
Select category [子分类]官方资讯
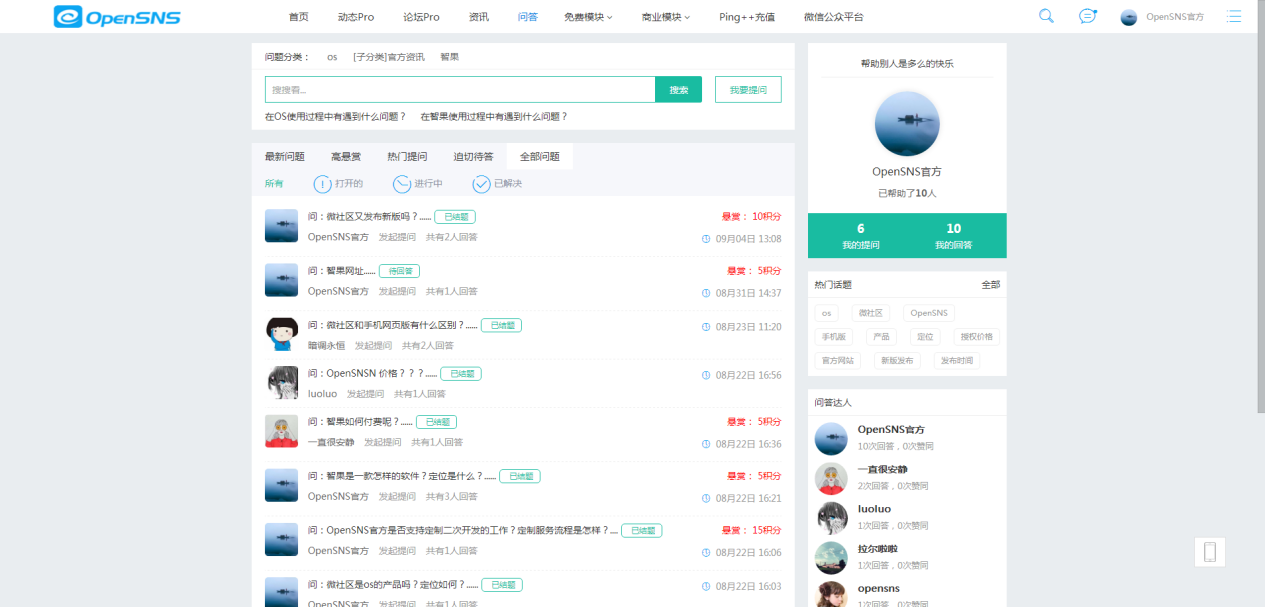[x=389, y=57]
